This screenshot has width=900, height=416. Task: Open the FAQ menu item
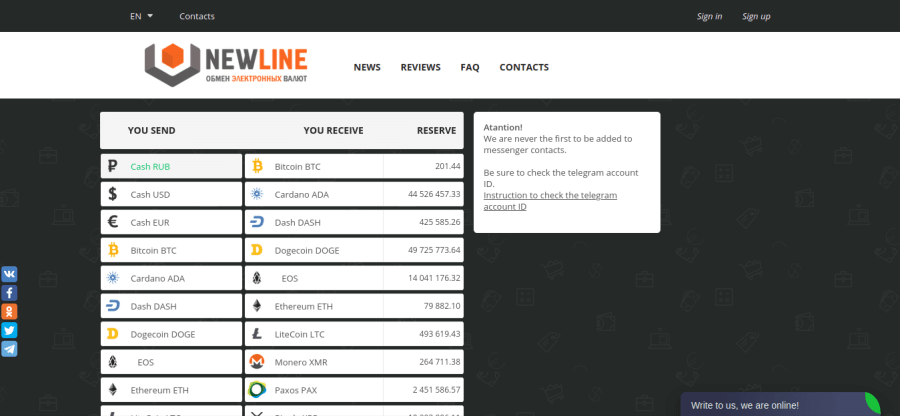click(470, 67)
